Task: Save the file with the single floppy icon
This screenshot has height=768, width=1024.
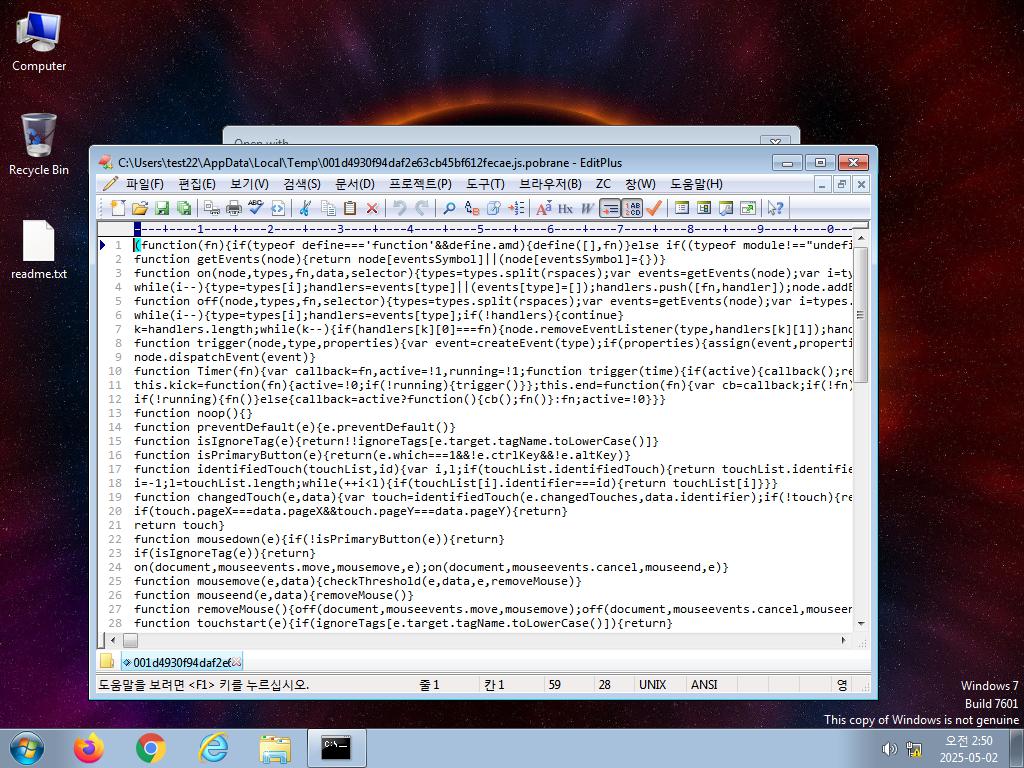Action: 162,208
